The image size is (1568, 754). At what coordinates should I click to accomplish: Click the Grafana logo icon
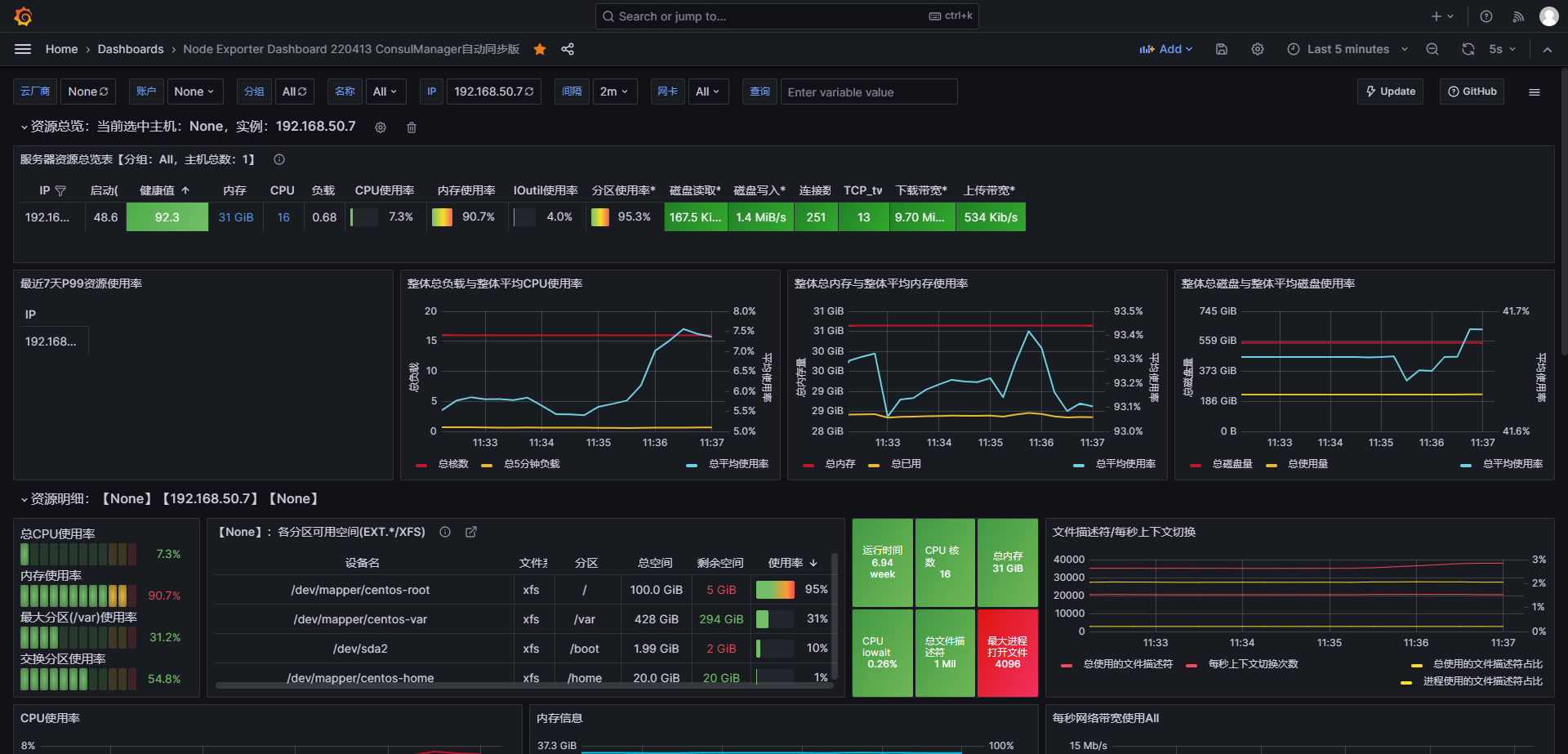[23, 16]
